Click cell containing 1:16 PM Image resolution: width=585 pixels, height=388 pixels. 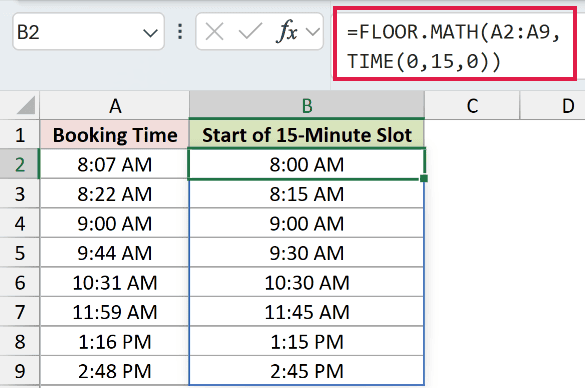(115, 341)
